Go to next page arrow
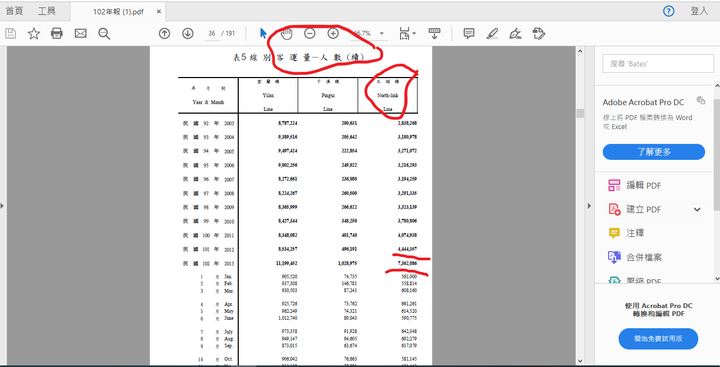The image size is (720, 367). coord(187,34)
